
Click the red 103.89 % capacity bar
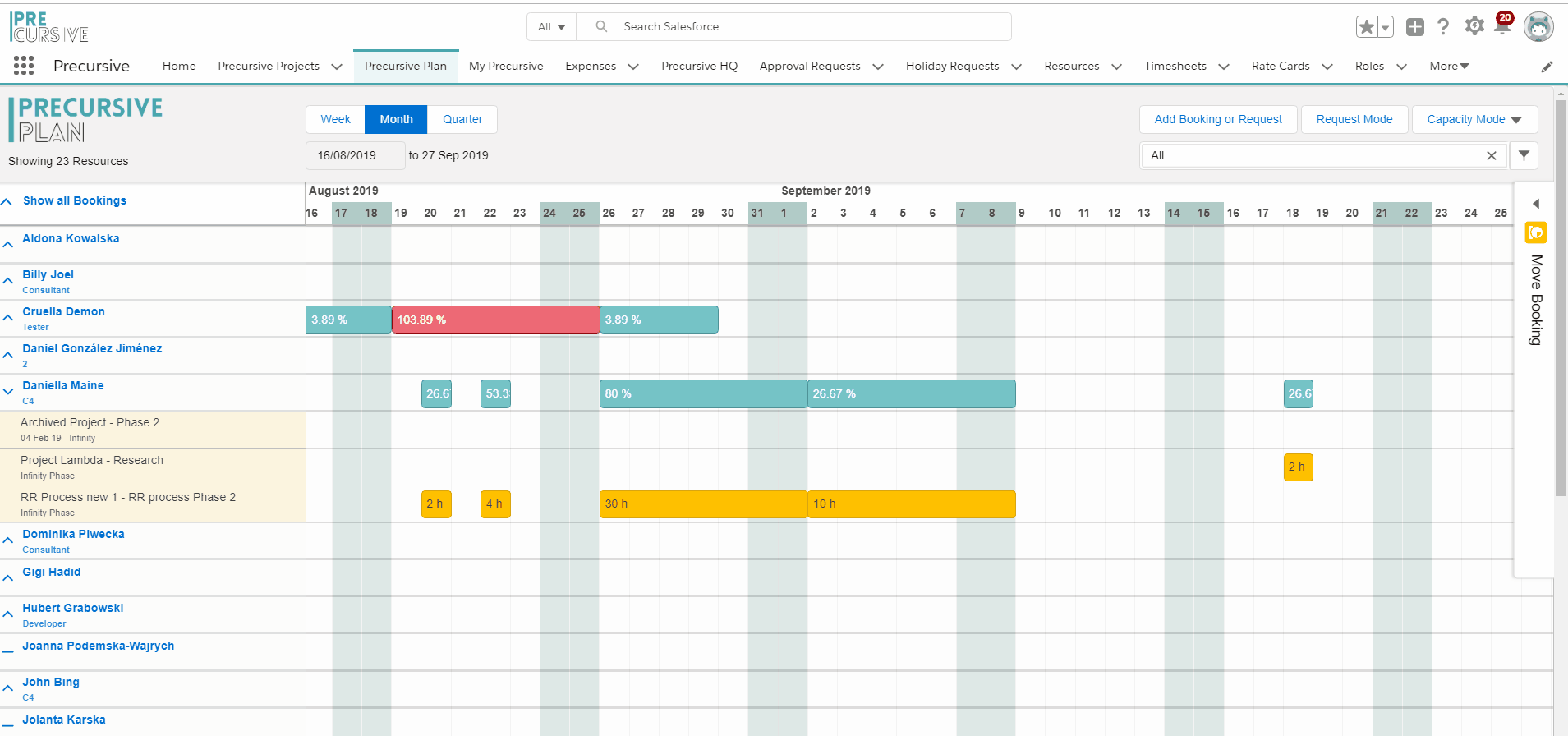coord(495,320)
